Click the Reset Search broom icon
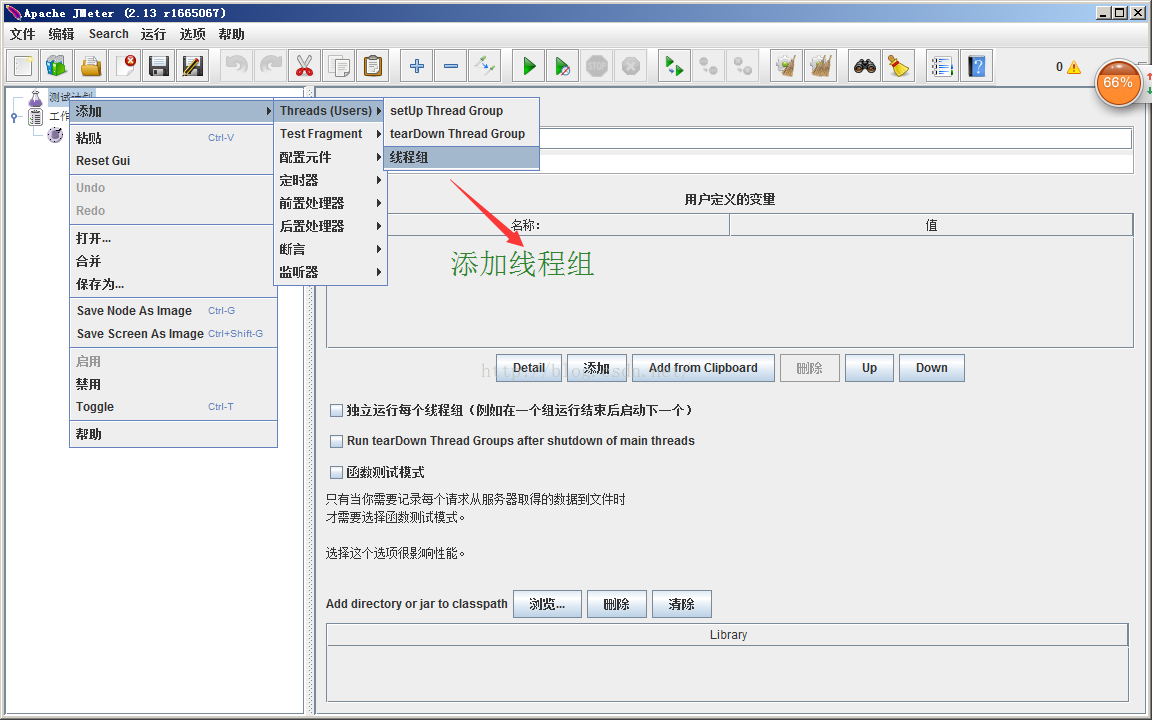Viewport: 1152px width, 720px height. 899,66
